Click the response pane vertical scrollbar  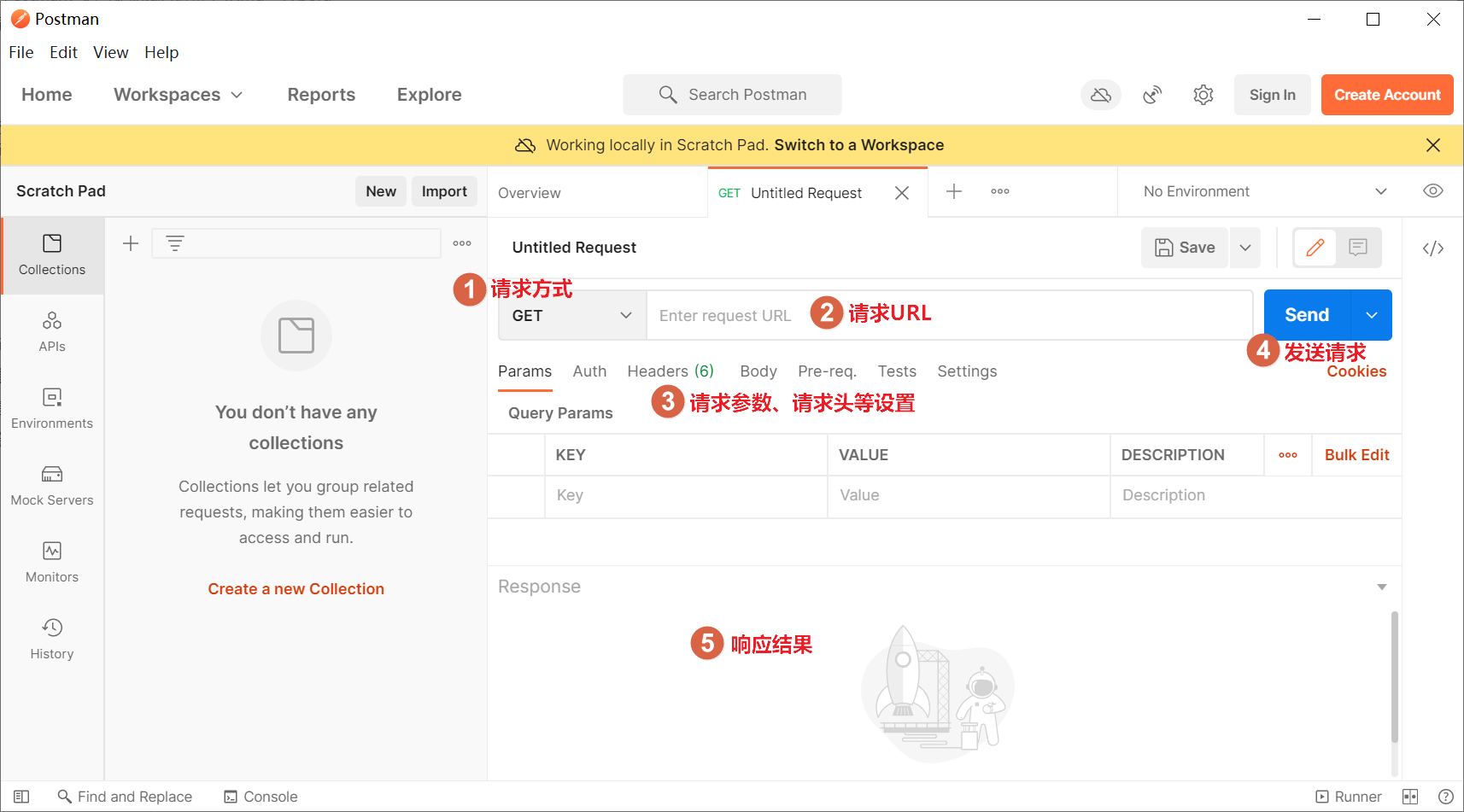pyautogui.click(x=1394, y=676)
